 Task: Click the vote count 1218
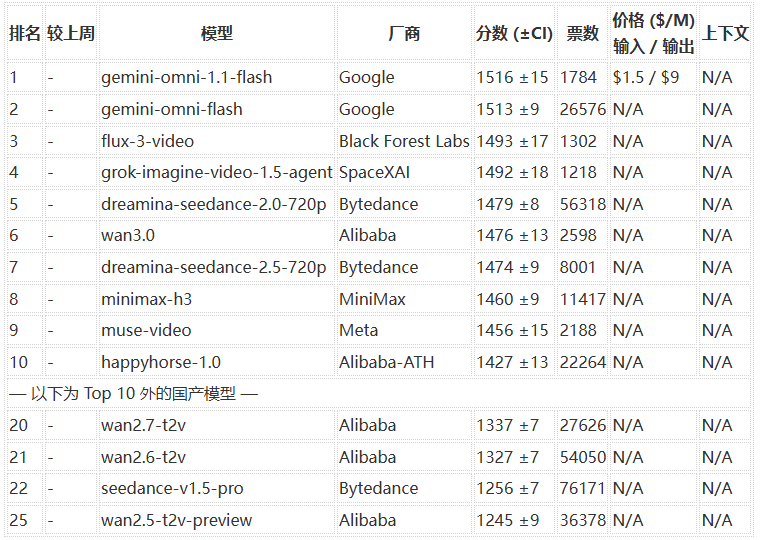pyautogui.click(x=578, y=173)
